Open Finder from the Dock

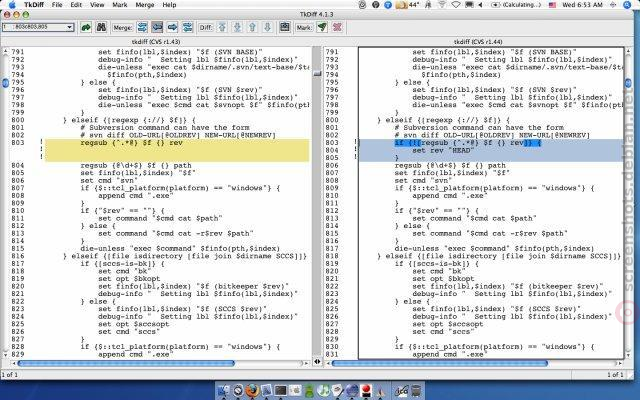tap(223, 391)
